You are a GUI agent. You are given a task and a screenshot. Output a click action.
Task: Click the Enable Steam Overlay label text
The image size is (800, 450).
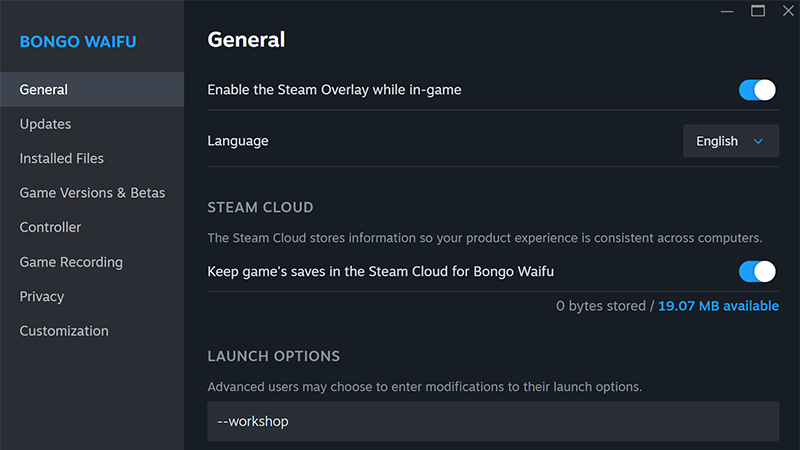[x=334, y=90]
